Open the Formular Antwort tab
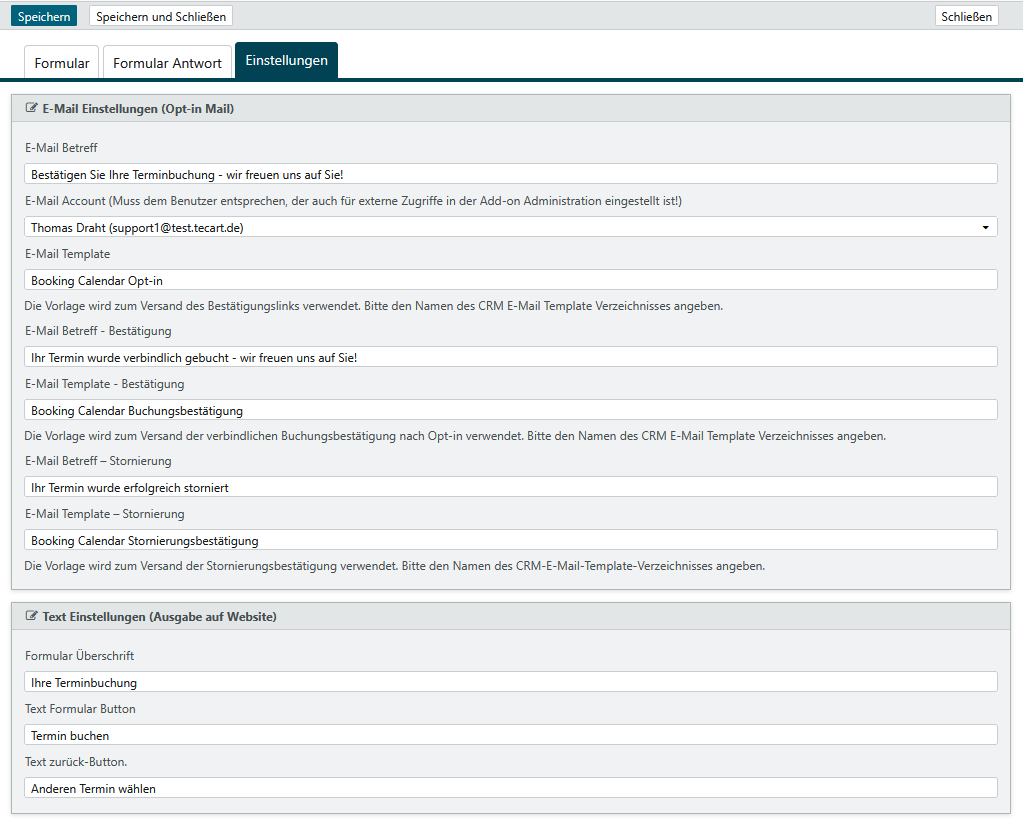This screenshot has height=828, width=1023. click(x=167, y=63)
